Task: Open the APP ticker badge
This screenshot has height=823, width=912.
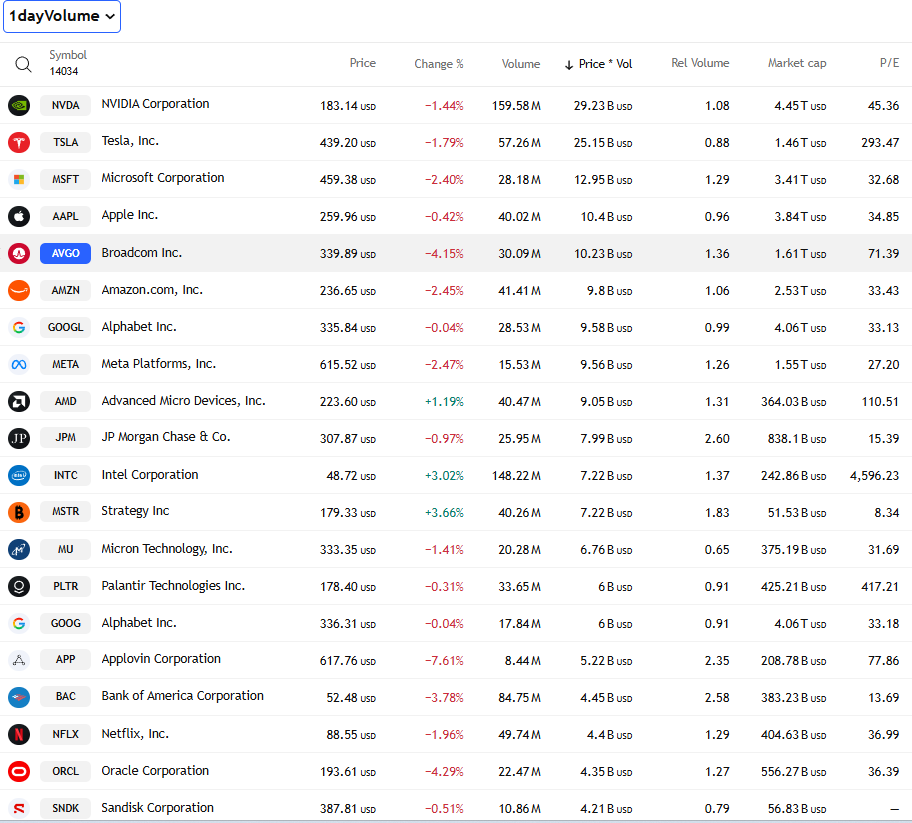Action: 66,659
